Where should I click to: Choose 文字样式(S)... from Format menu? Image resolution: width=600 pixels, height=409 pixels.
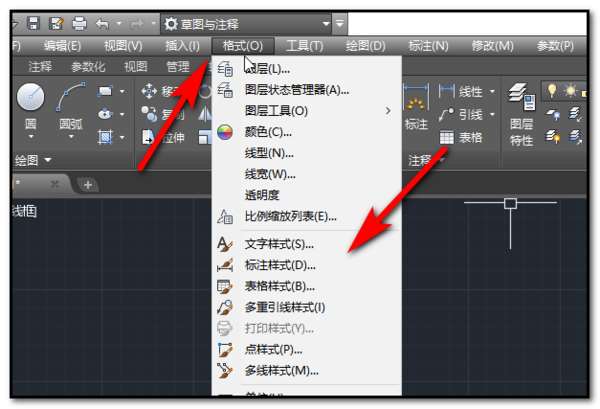[279, 244]
